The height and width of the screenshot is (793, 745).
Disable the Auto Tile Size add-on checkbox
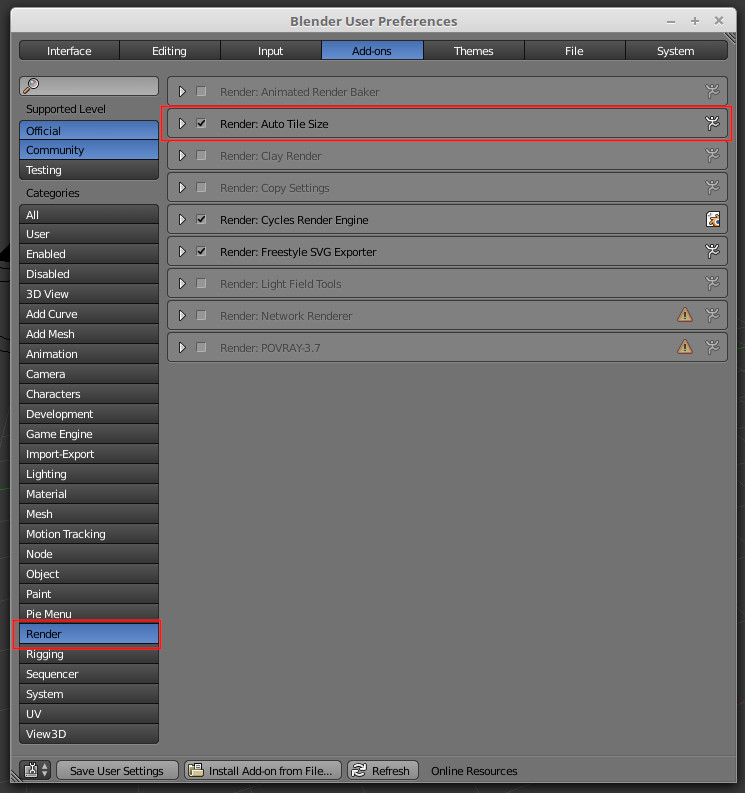[201, 123]
